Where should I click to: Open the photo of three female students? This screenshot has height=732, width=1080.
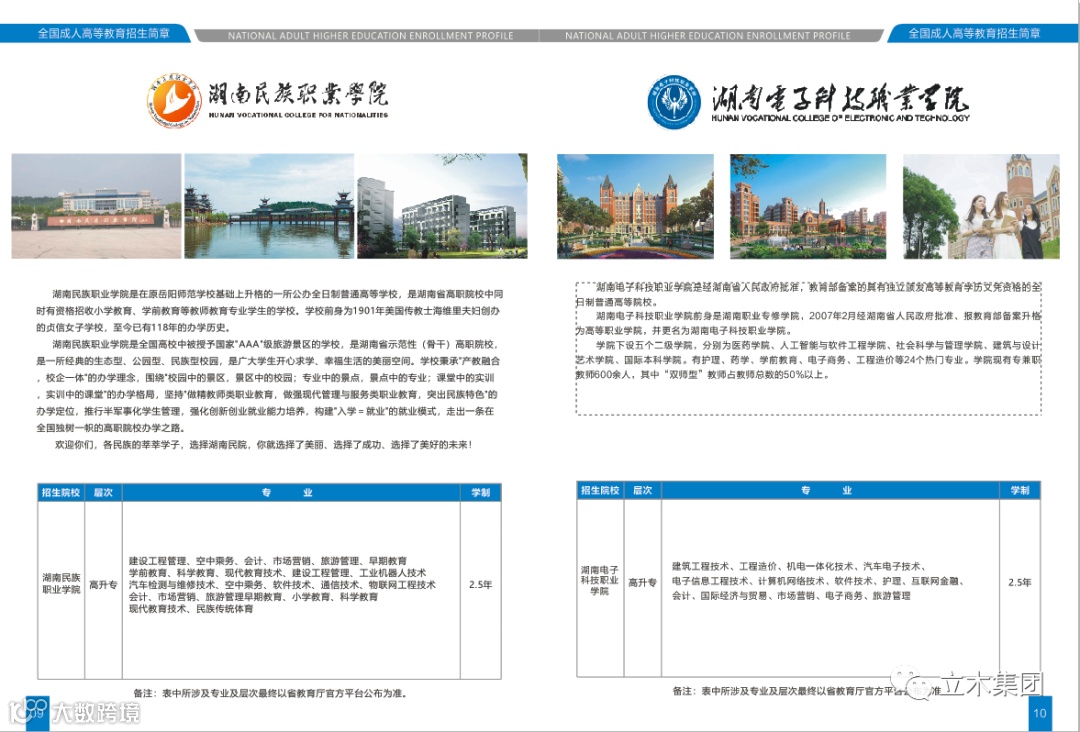pyautogui.click(x=981, y=206)
